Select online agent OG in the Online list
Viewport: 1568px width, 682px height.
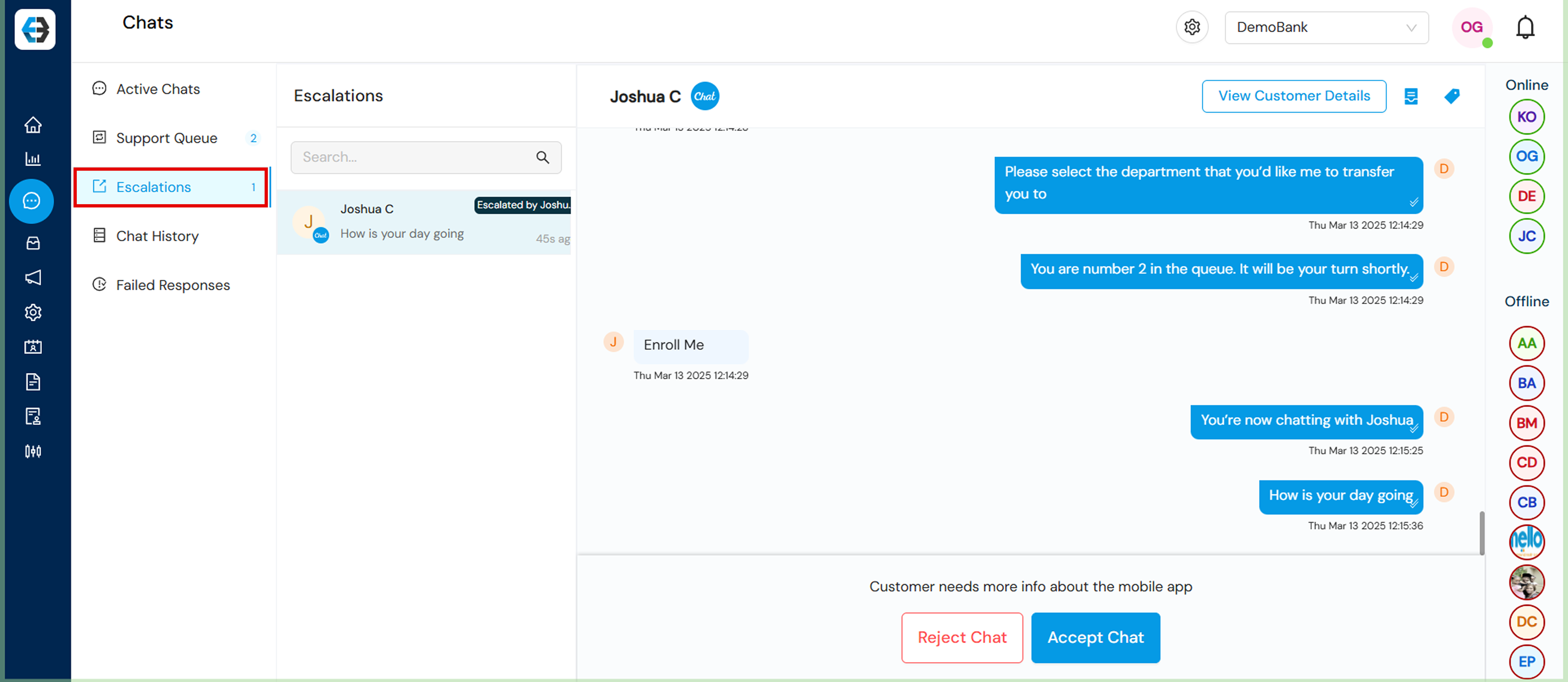coord(1527,157)
